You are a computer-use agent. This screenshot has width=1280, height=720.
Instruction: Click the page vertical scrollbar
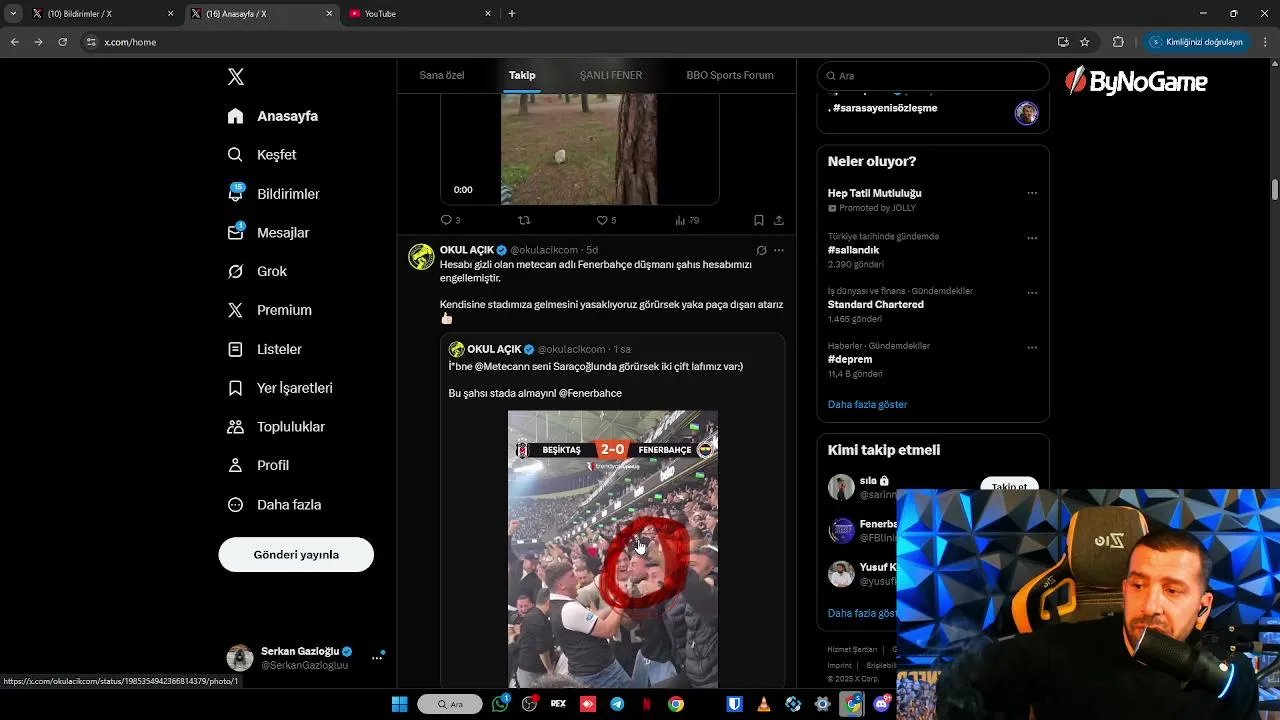pos(1275,190)
